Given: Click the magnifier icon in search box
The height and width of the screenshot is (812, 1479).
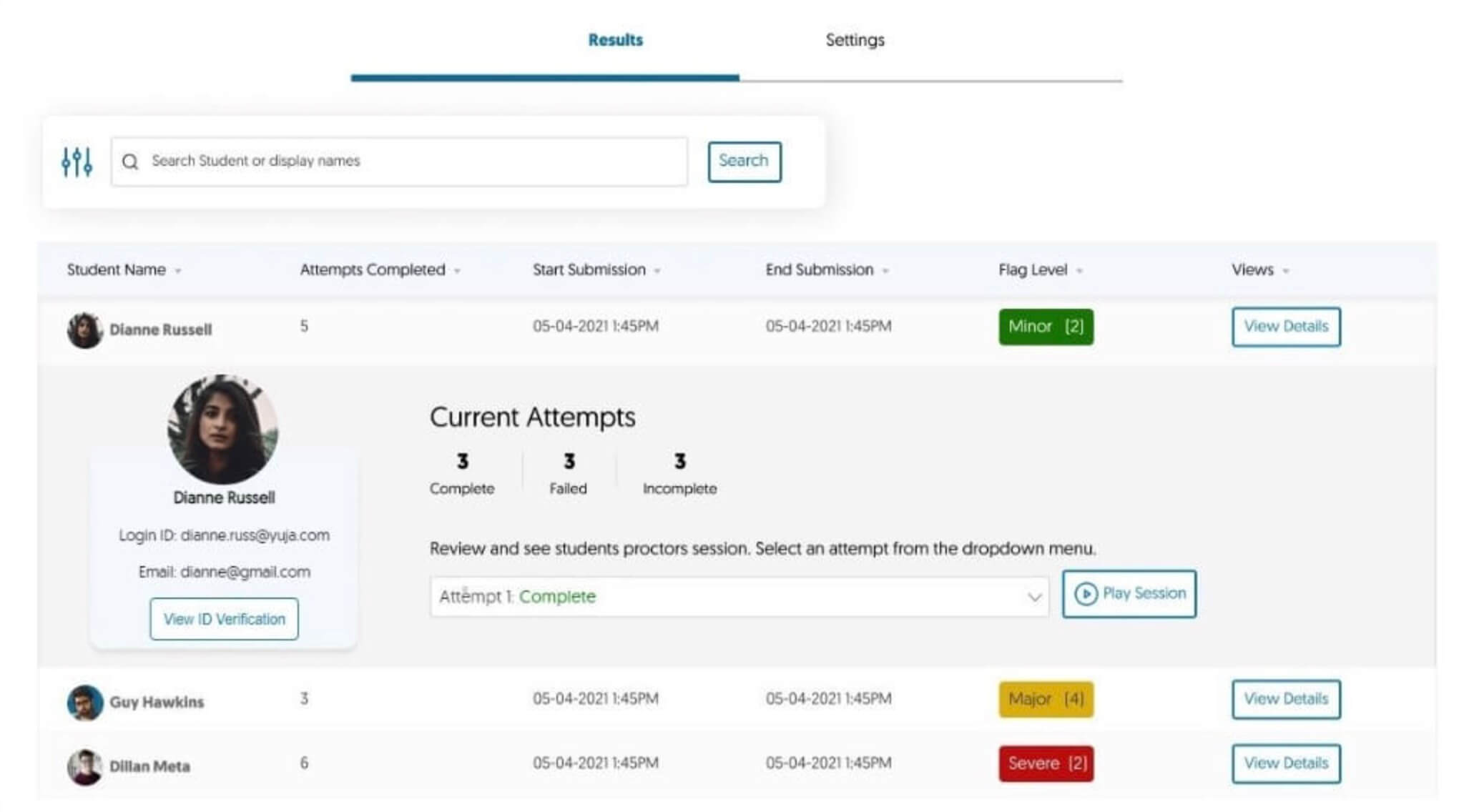Looking at the screenshot, I should (x=130, y=162).
